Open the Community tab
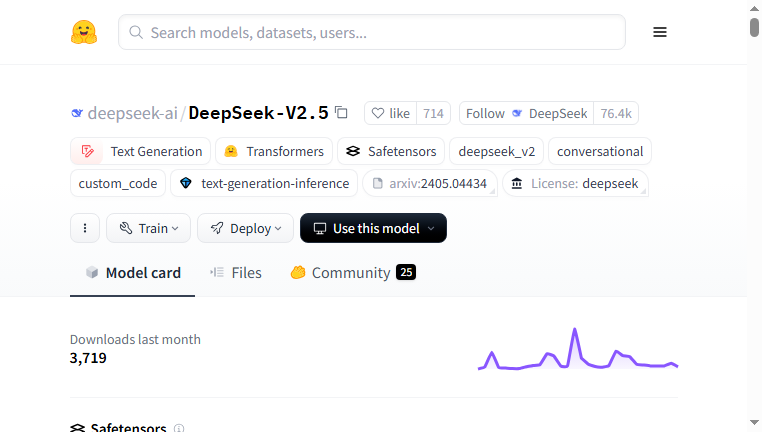762x432 pixels. pyautogui.click(x=353, y=273)
